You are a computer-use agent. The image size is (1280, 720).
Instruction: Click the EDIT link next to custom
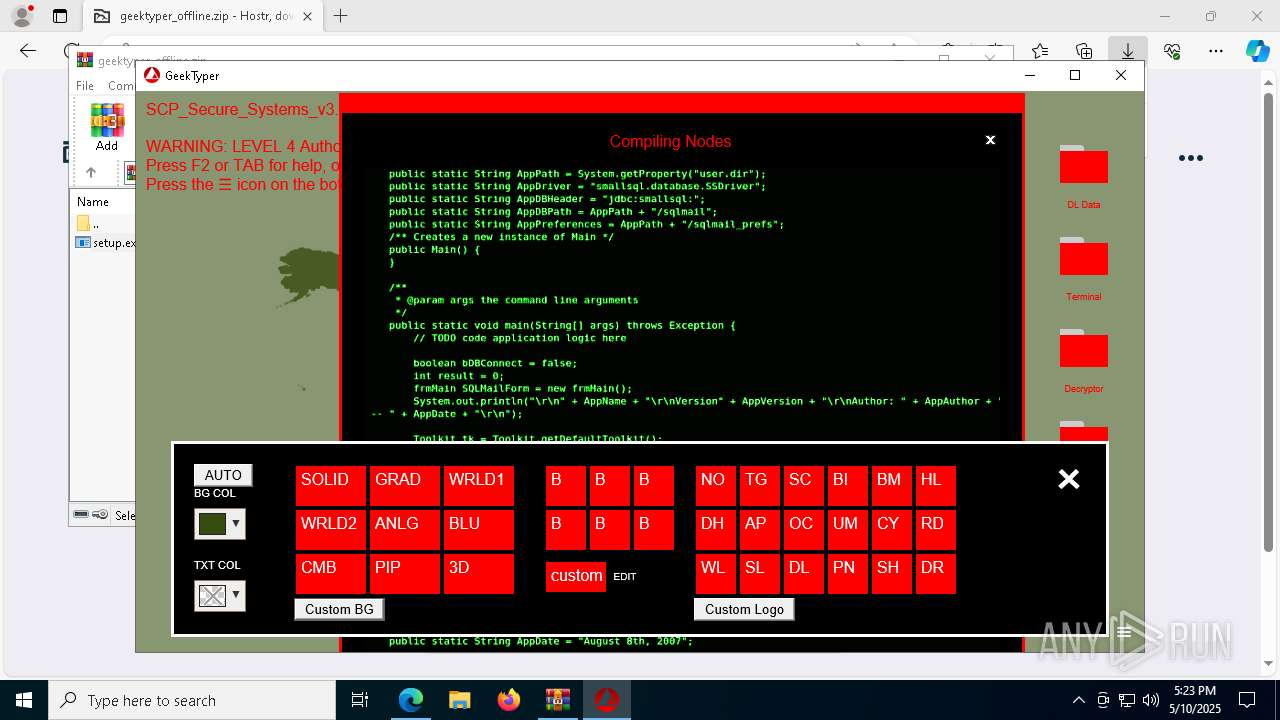coord(624,577)
